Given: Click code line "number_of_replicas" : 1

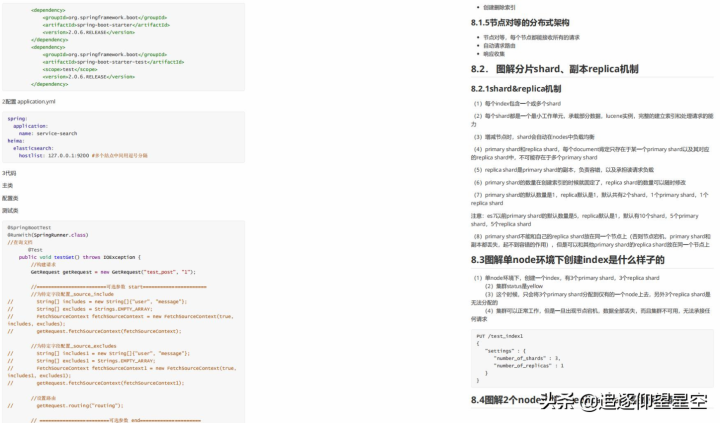Looking at the screenshot, I should [529, 366].
